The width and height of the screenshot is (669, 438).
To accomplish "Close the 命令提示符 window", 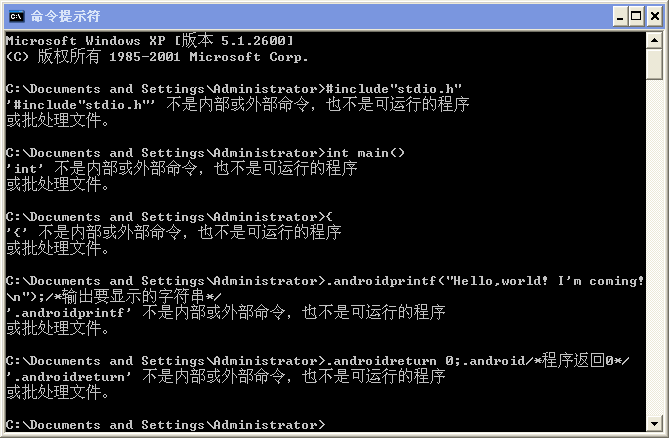I will [x=654, y=16].
